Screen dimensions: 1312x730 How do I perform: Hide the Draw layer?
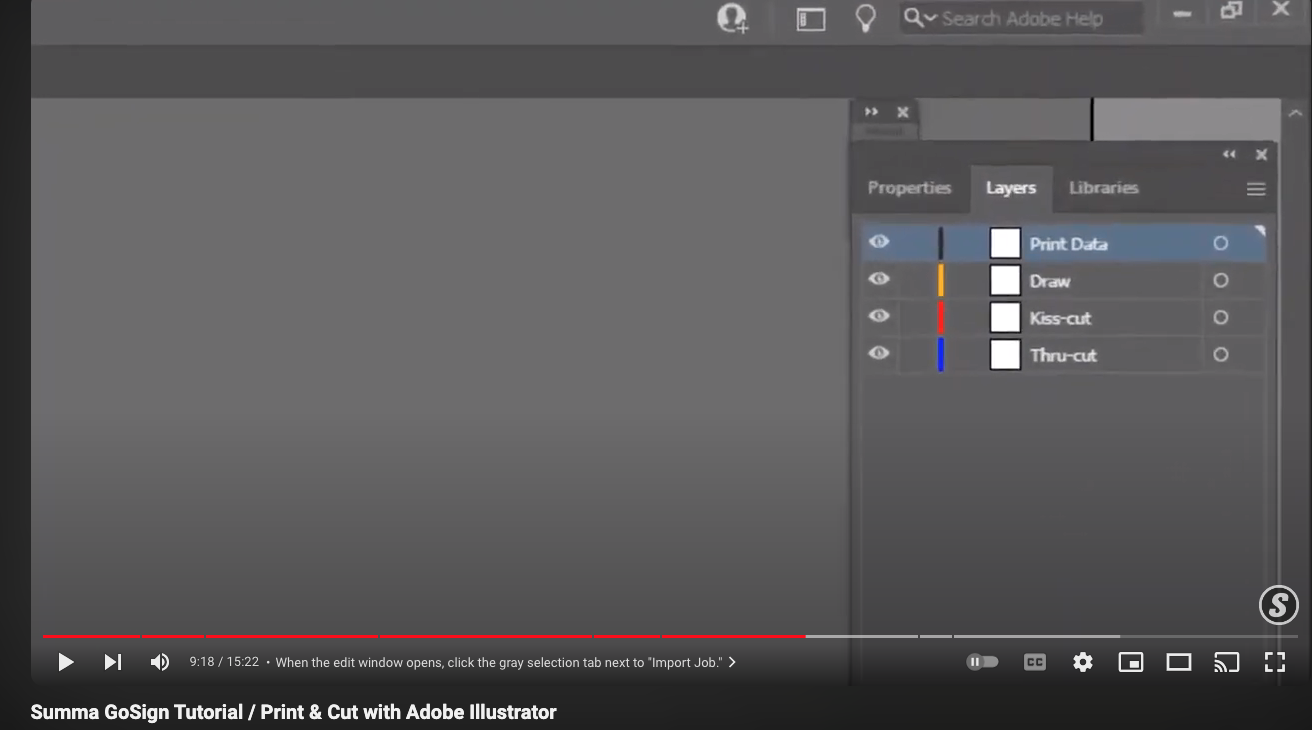point(879,279)
